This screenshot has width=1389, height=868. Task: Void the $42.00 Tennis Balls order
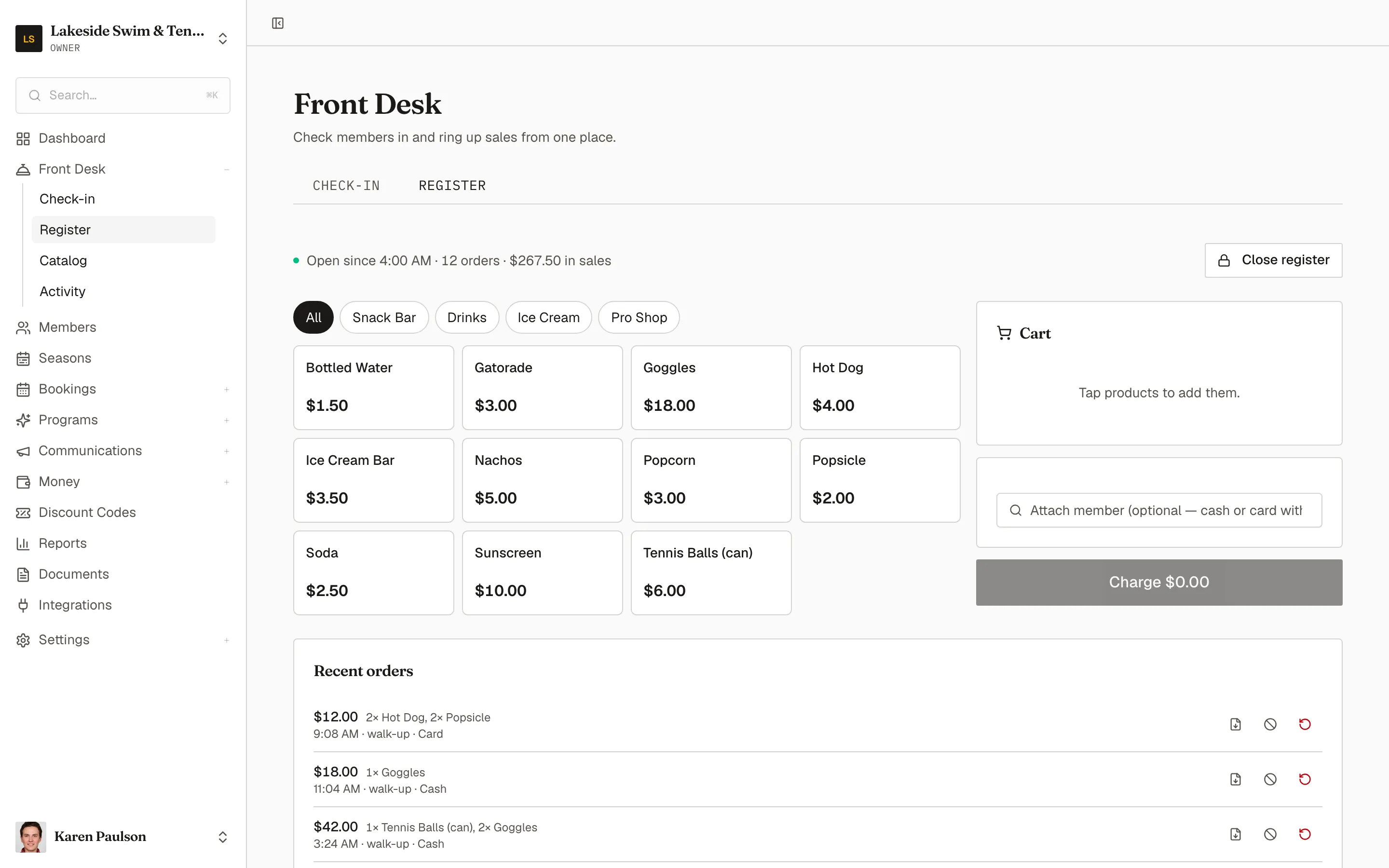point(1270,835)
